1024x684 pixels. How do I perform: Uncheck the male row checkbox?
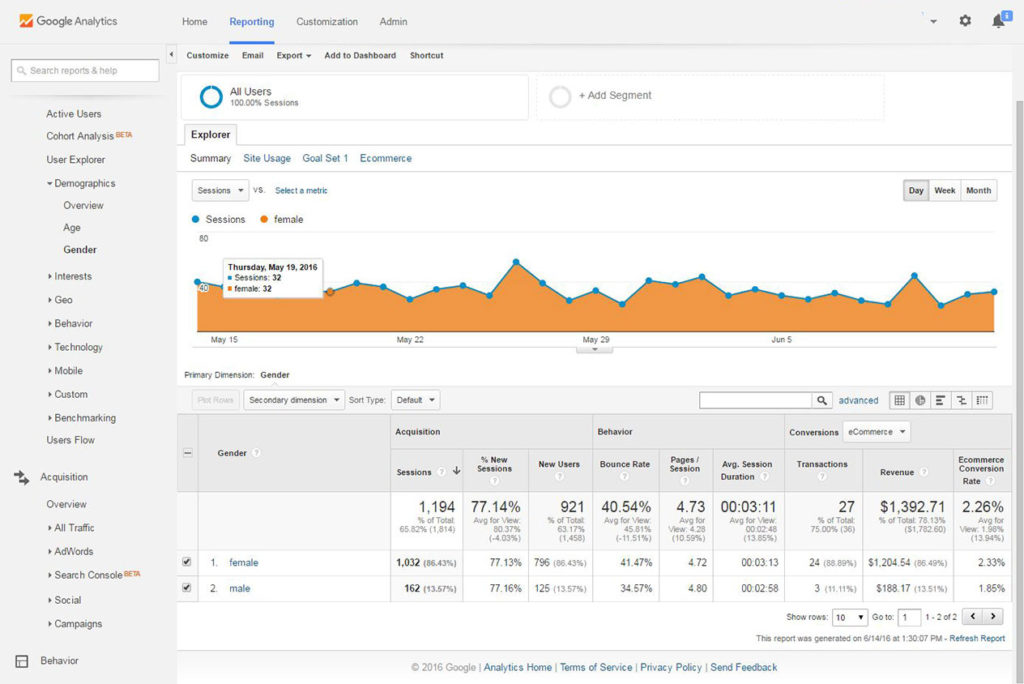point(186,589)
